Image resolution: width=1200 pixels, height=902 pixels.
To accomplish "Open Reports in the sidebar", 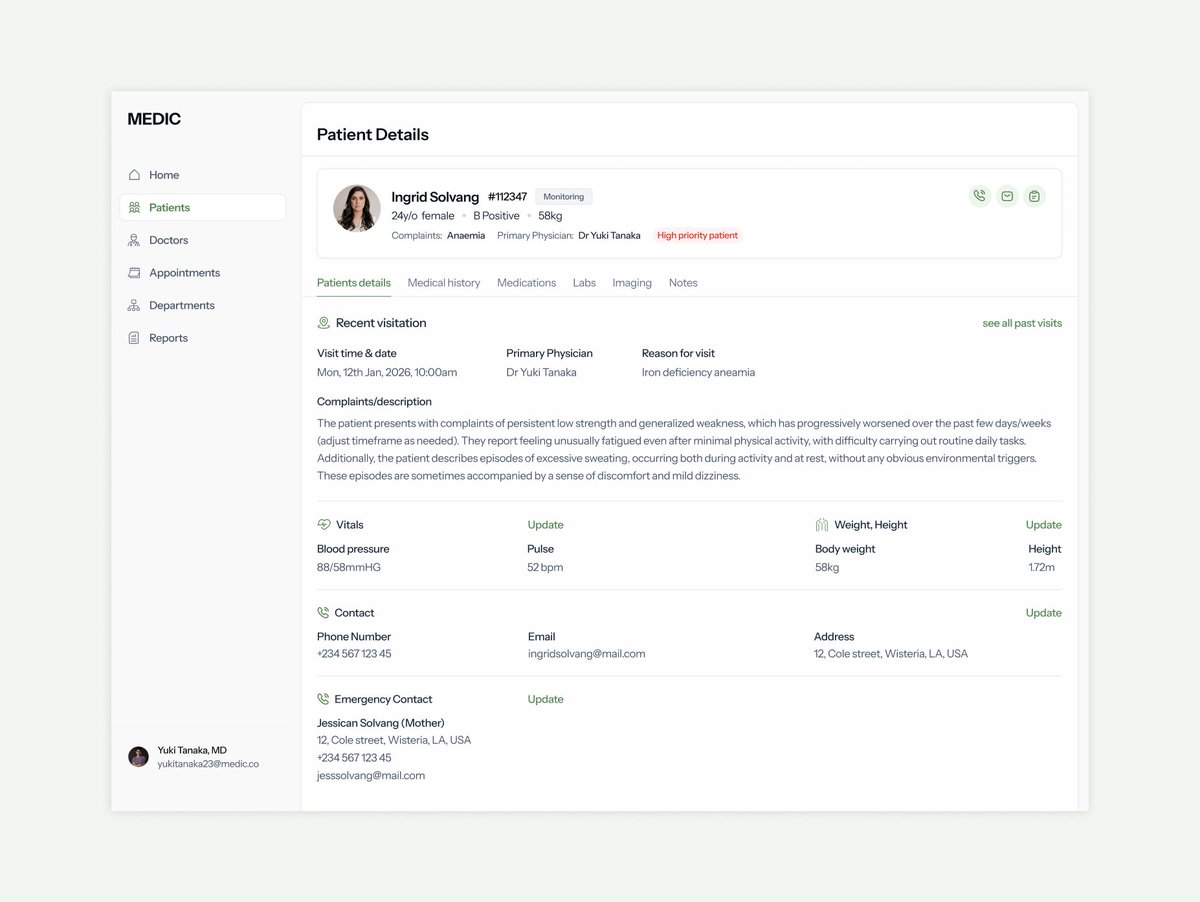I will tap(202, 338).
